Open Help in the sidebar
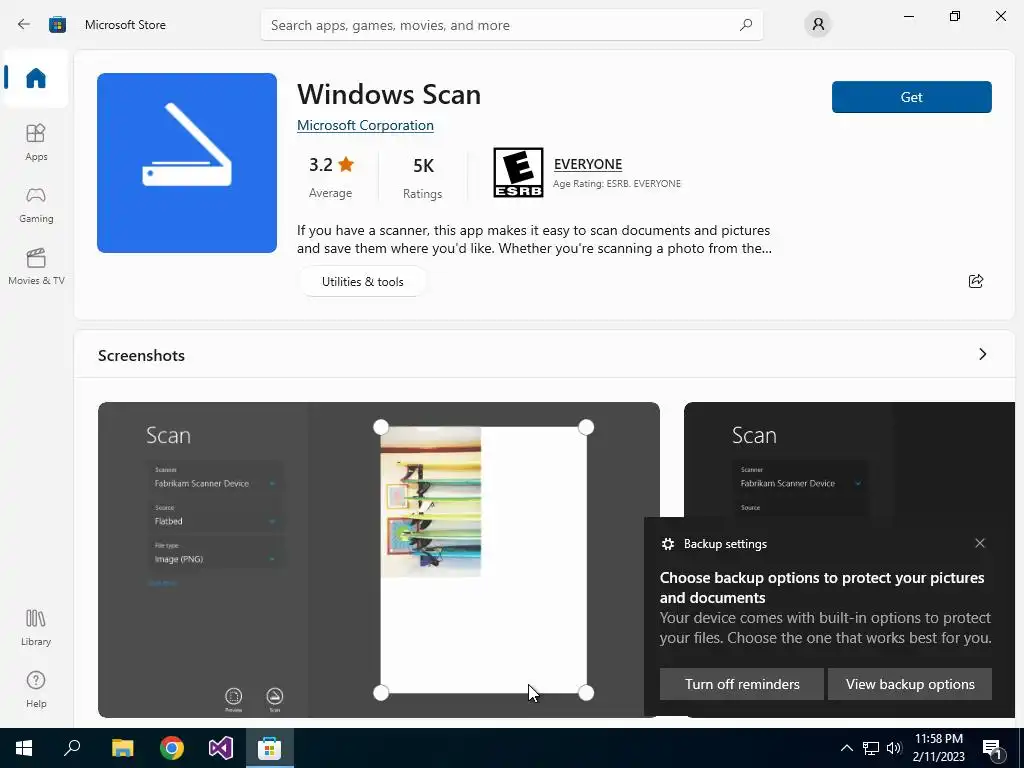This screenshot has width=1024, height=768. 36,689
